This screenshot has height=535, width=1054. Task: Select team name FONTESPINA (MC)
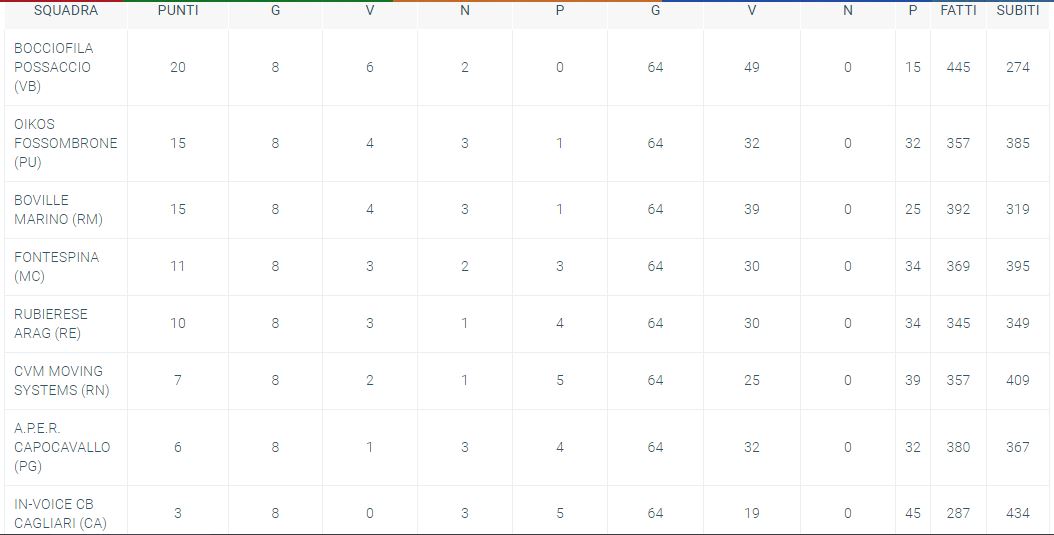[56, 267]
